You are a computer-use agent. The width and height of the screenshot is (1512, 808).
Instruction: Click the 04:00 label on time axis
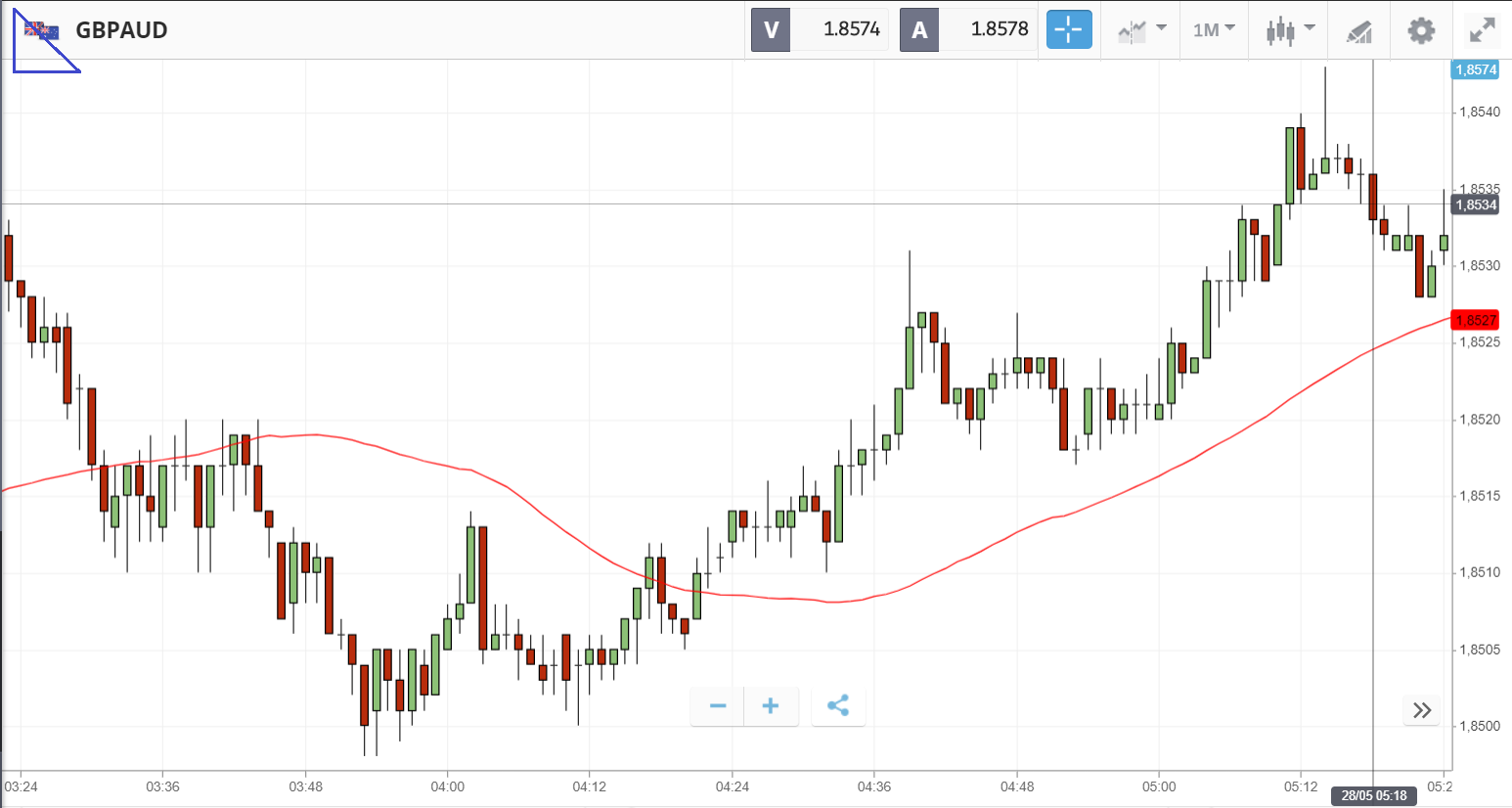pos(448,786)
